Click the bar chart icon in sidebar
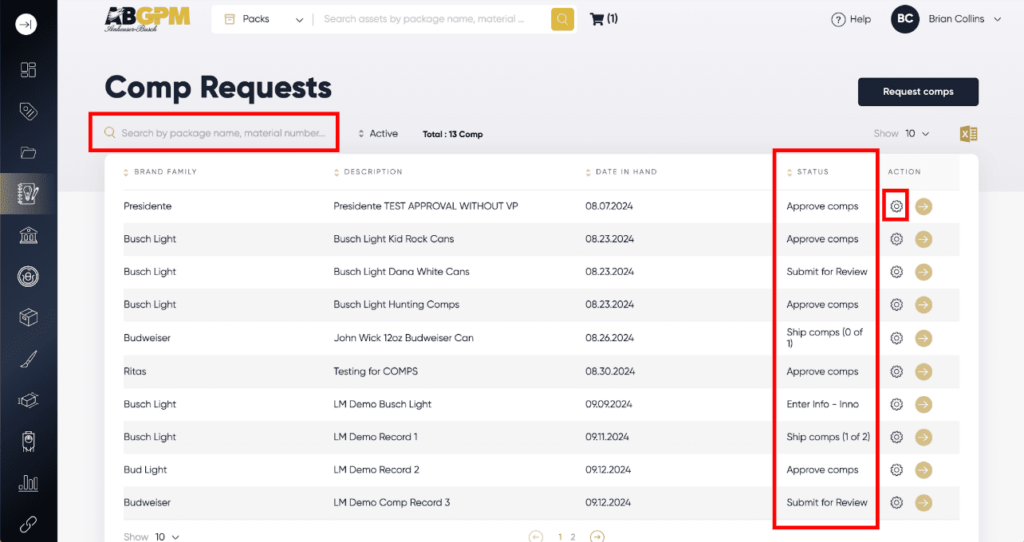Screen dimensions: 1024x542 click(x=28, y=483)
